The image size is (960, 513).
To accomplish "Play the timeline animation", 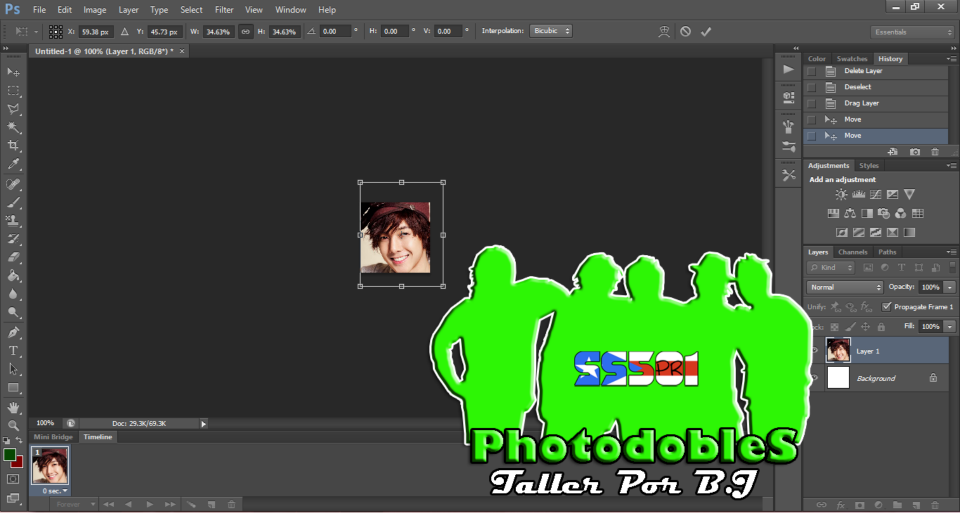I will (x=149, y=504).
